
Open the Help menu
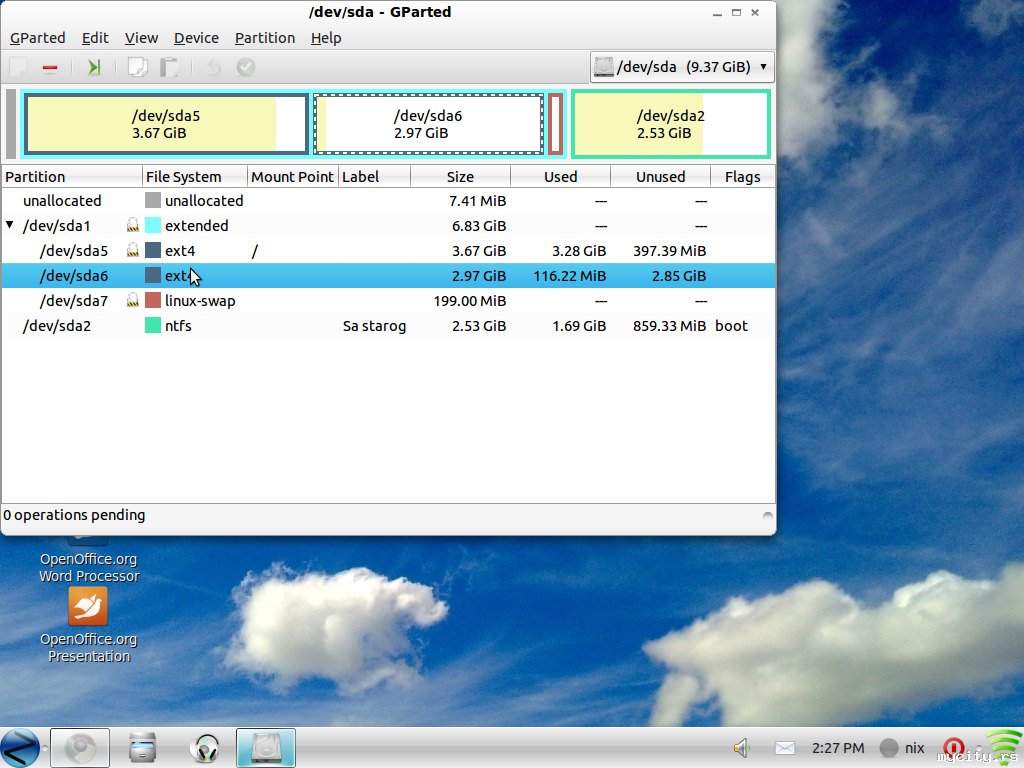326,38
